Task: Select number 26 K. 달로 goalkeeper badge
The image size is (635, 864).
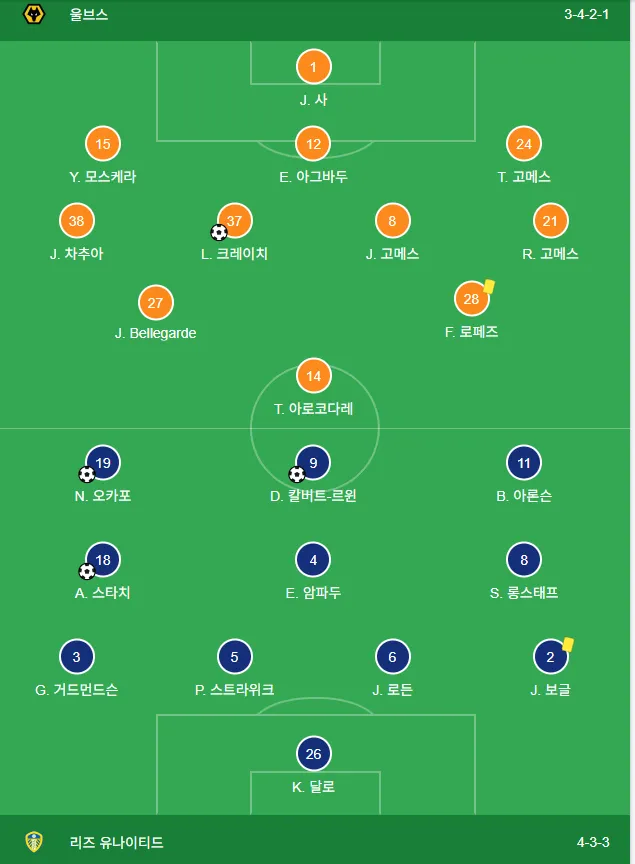Action: [313, 753]
